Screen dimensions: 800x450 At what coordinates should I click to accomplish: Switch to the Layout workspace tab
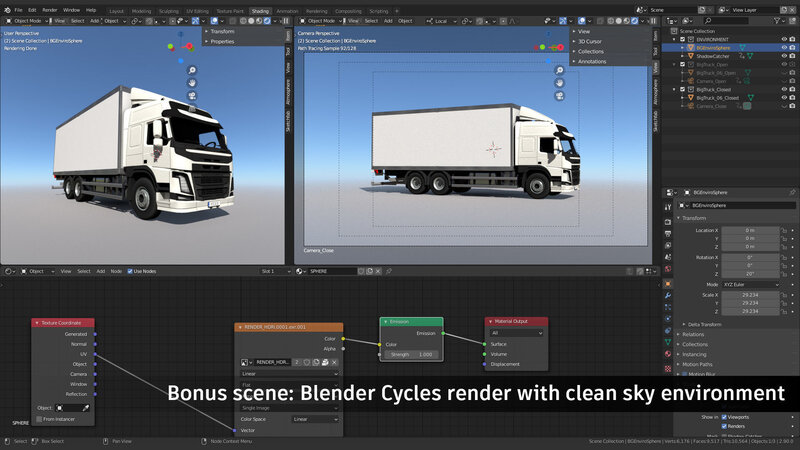click(116, 10)
